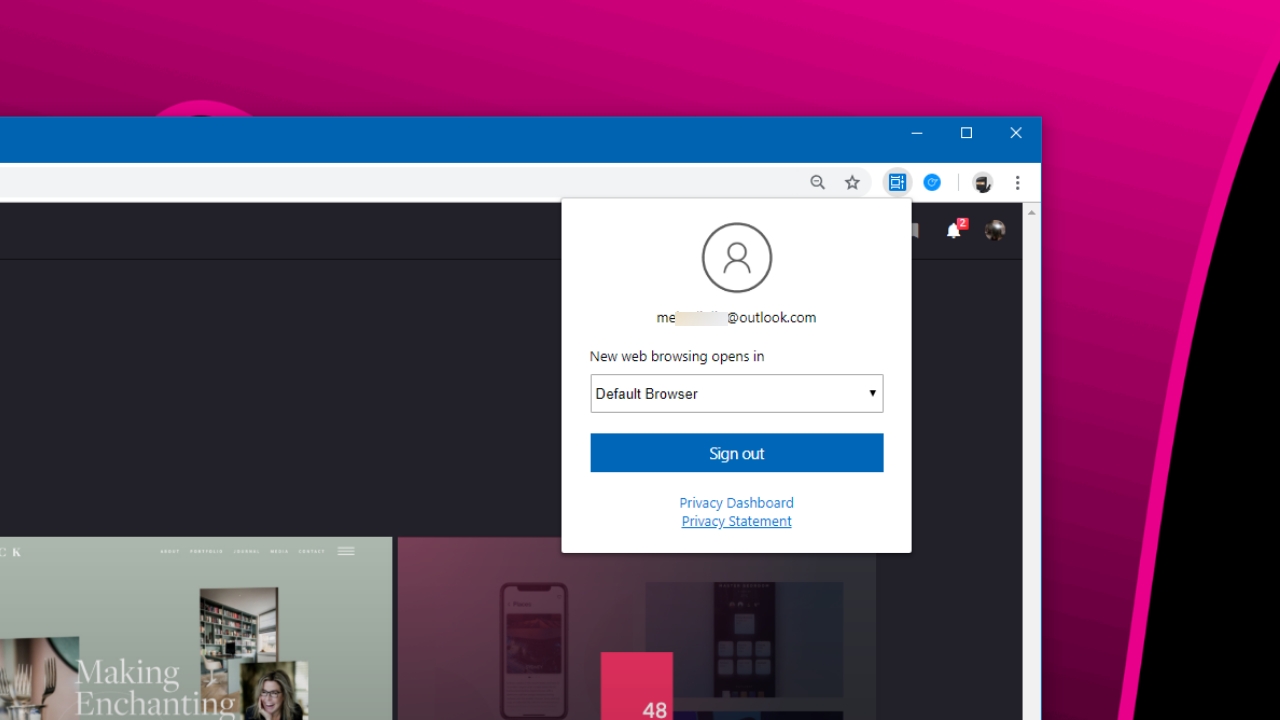Open the Chrome profile avatar in toolbar
The image size is (1280, 720).
[x=983, y=183]
